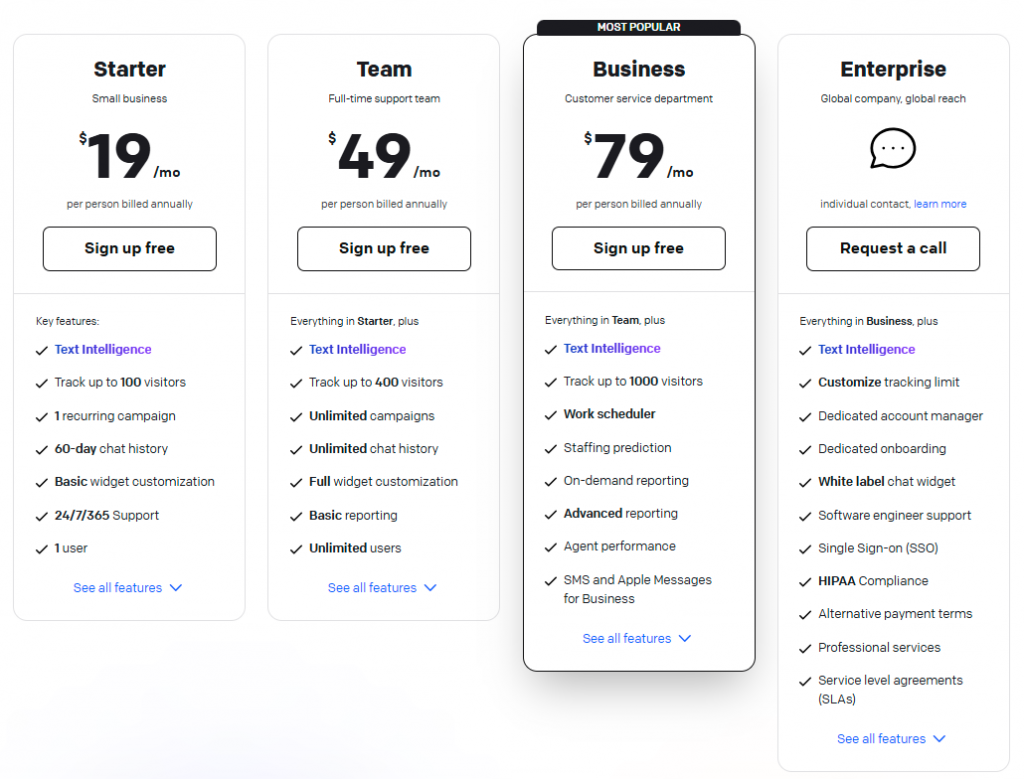
Task: Click the chat bubble icon in Enterprise card
Action: pos(892,148)
